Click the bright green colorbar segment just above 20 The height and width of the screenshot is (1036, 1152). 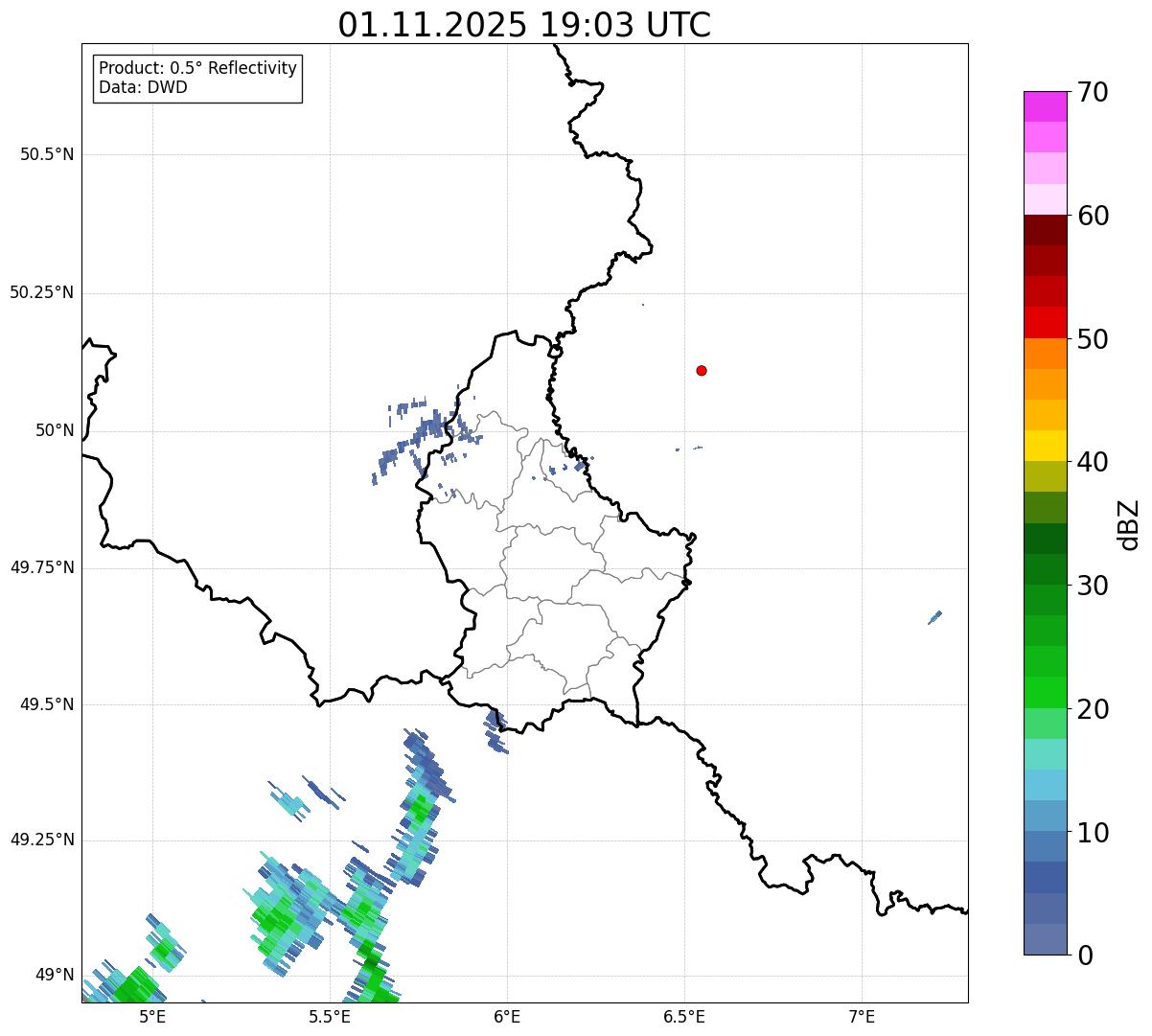pyautogui.click(x=1045, y=693)
